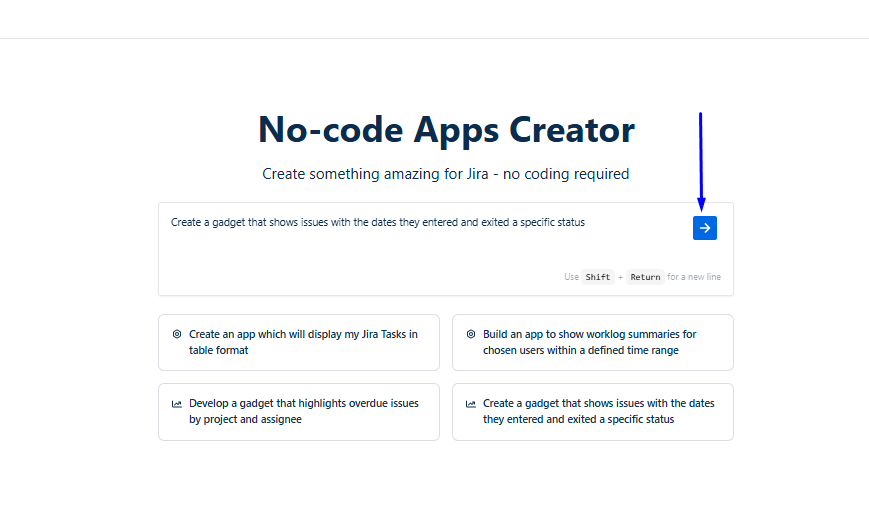Image resolution: width=869 pixels, height=520 pixels.
Task: Click chart icon beside overdue issues suggestion
Action: (177, 404)
